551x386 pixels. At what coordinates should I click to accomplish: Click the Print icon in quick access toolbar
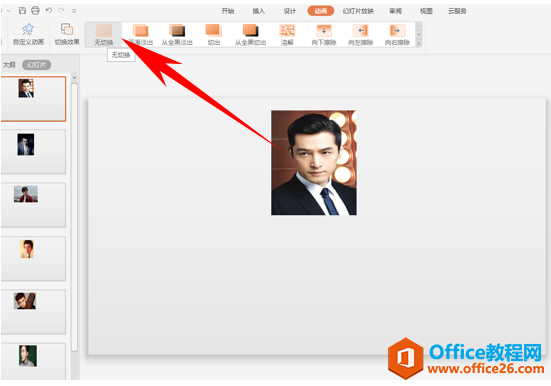click(35, 11)
